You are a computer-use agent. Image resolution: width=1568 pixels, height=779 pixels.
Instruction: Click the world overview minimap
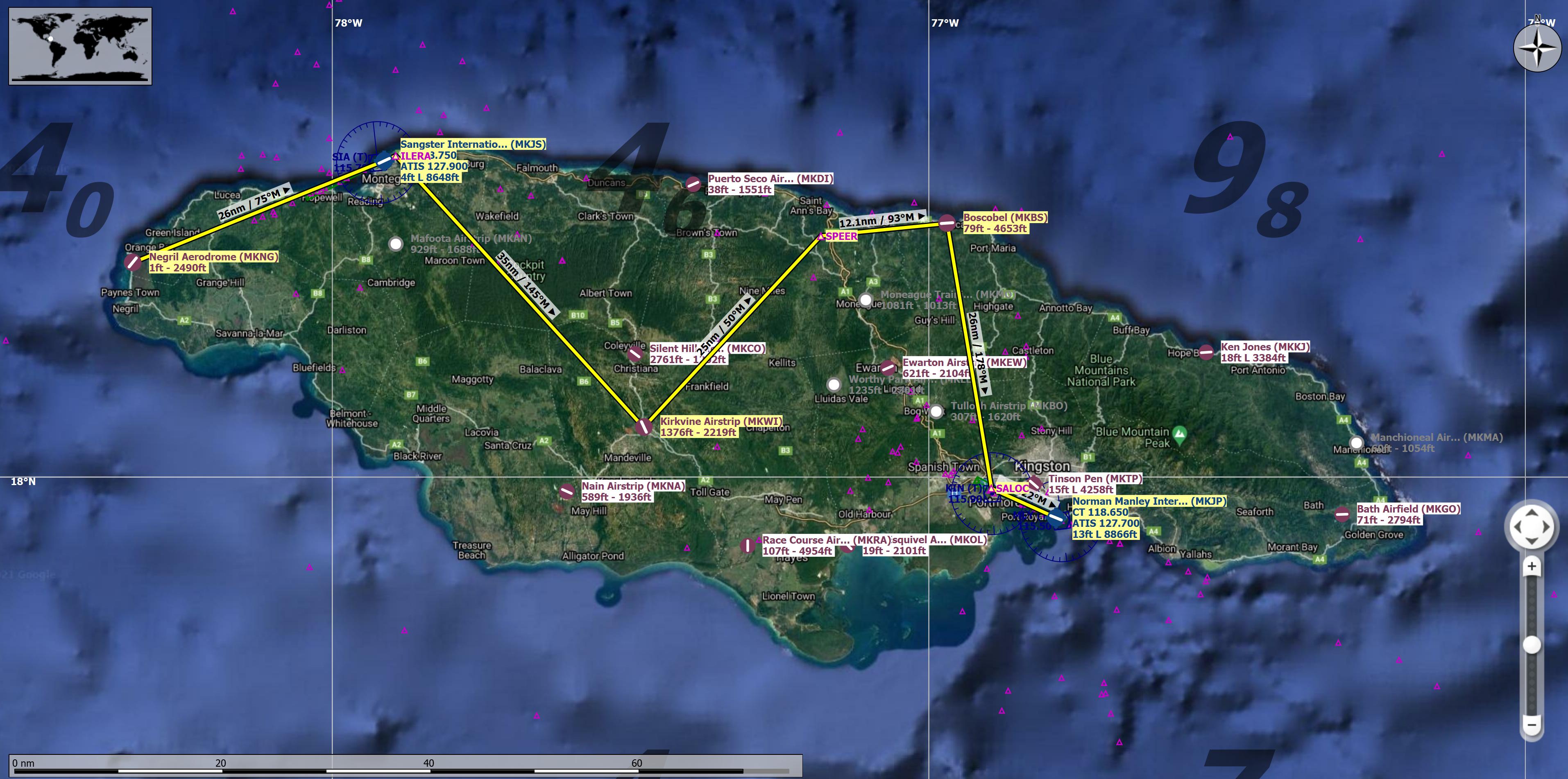point(80,46)
